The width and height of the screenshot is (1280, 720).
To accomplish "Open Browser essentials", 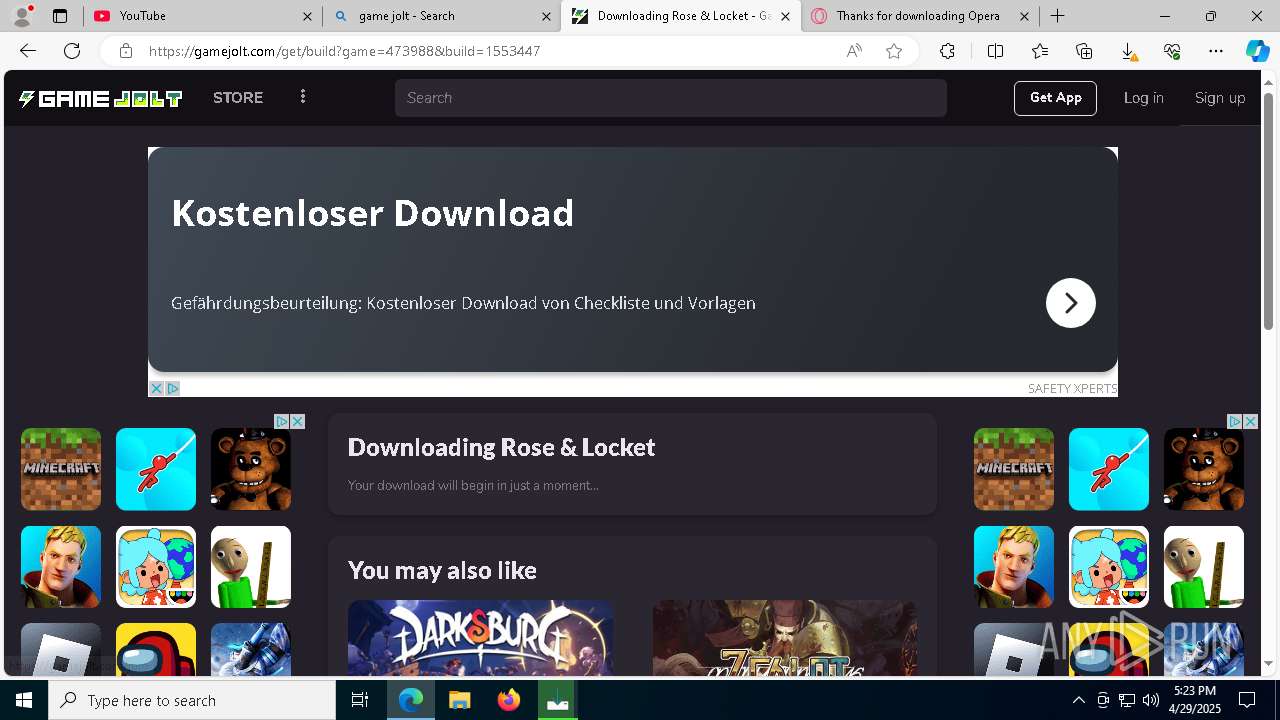I will (1172, 51).
